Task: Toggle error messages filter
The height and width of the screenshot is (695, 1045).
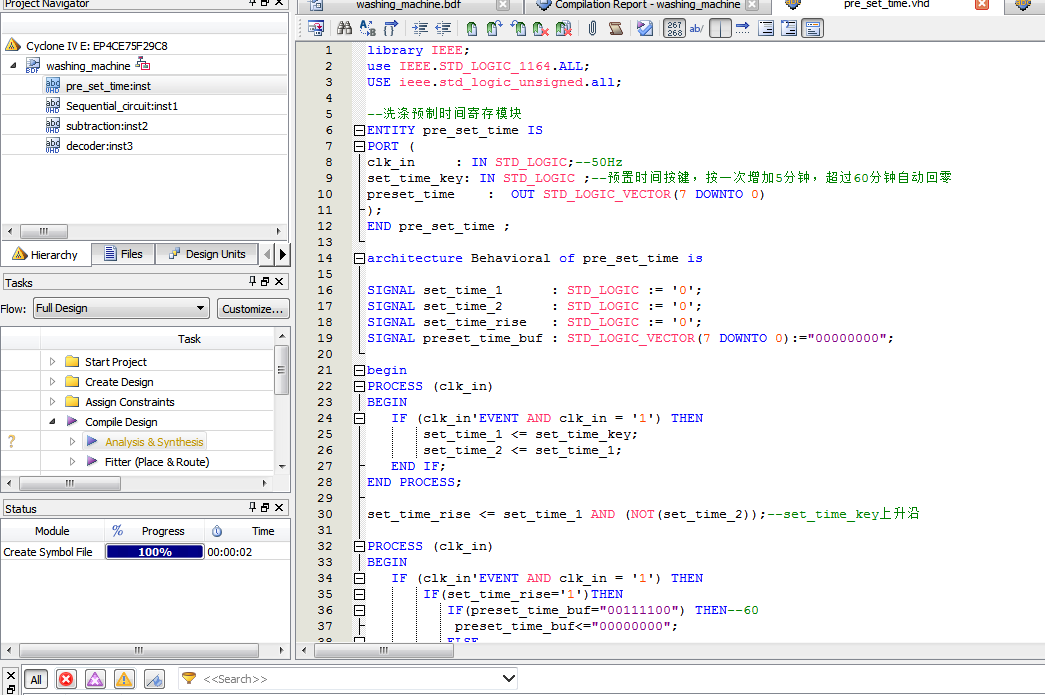Action: [66, 679]
